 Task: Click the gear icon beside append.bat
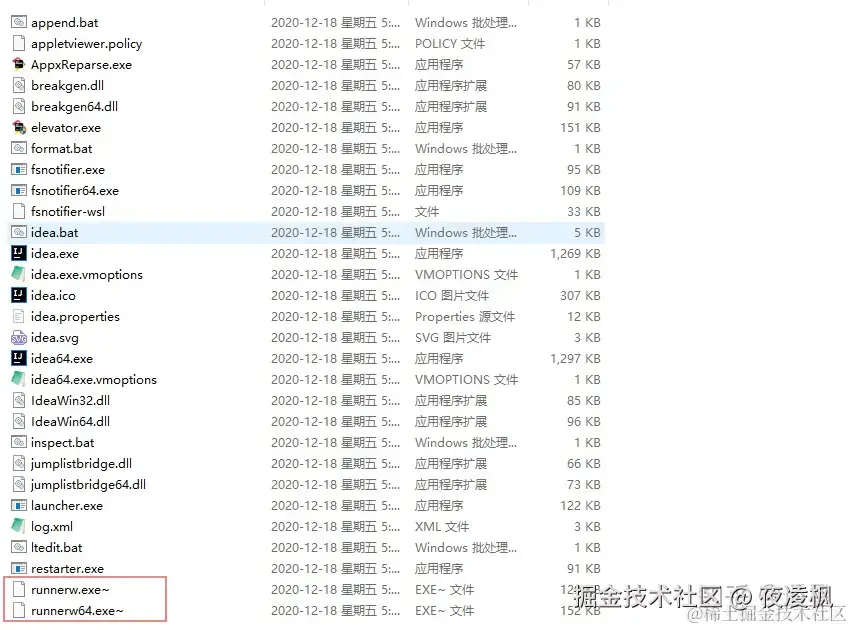21,22
